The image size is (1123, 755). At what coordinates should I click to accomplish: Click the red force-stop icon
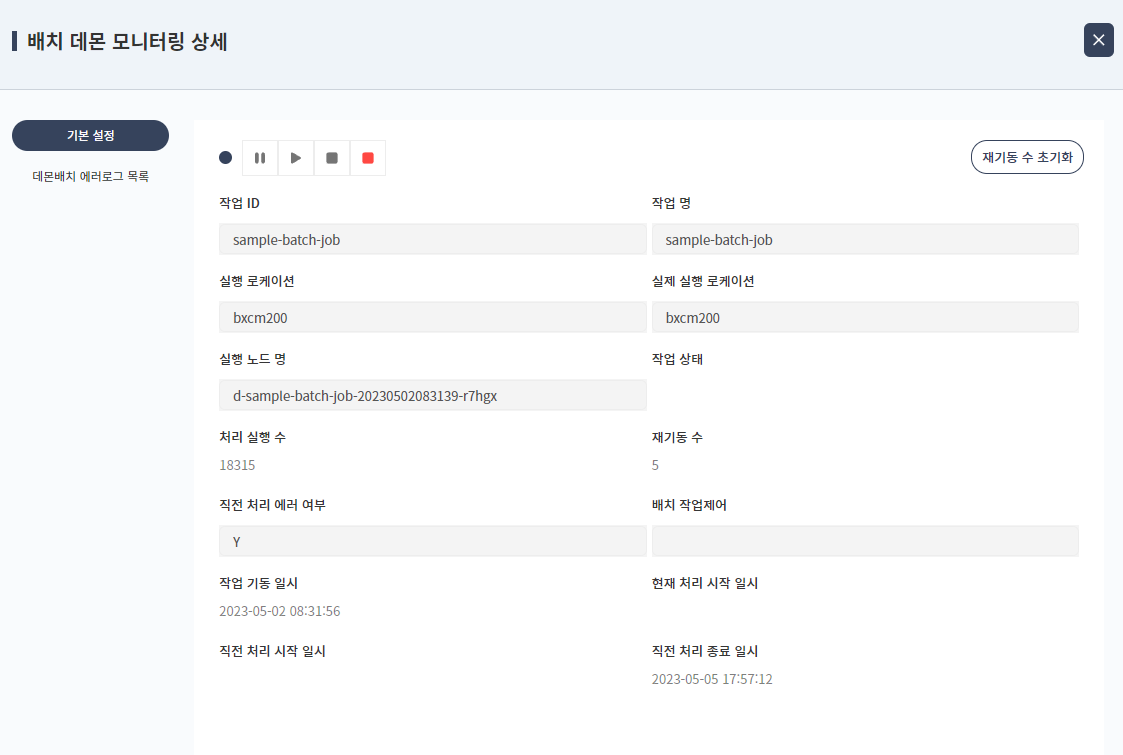pyautogui.click(x=368, y=158)
